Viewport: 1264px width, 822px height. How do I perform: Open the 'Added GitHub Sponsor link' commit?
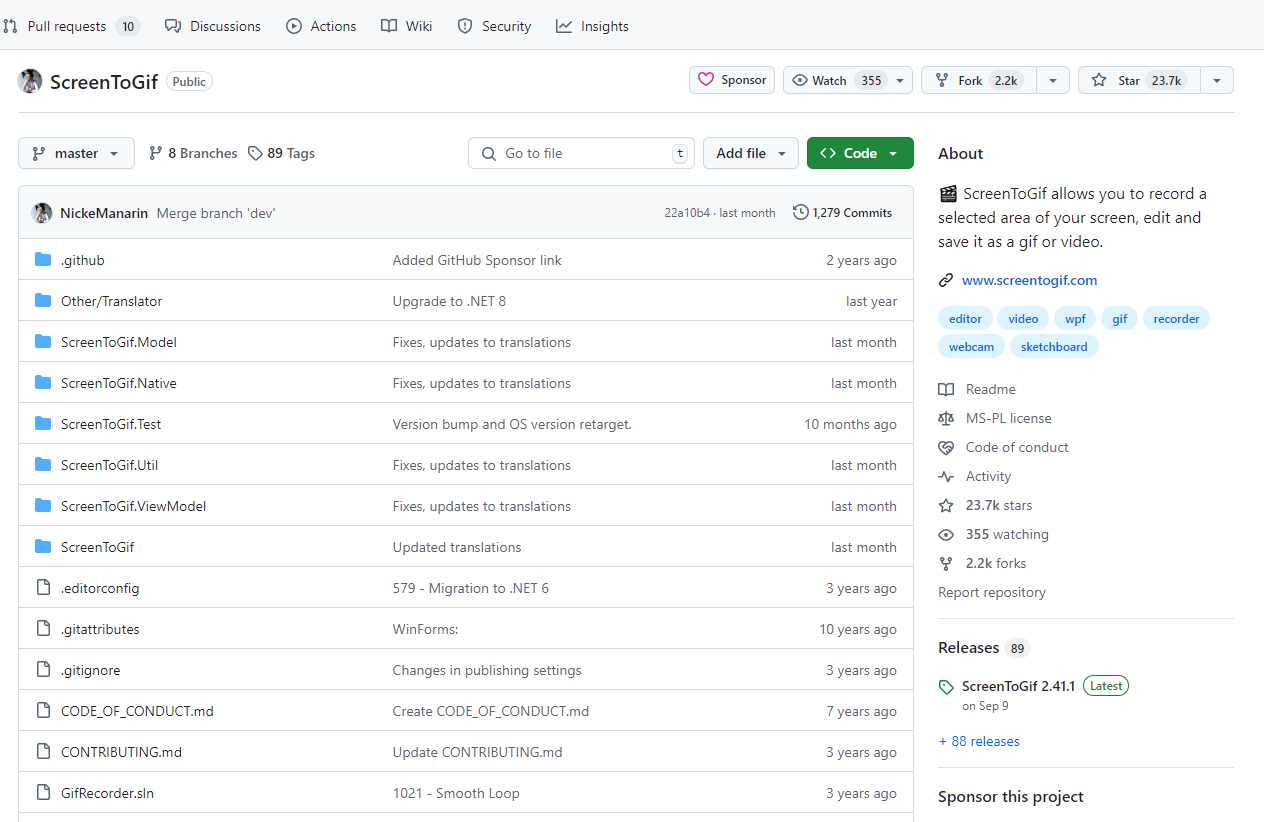(x=477, y=260)
